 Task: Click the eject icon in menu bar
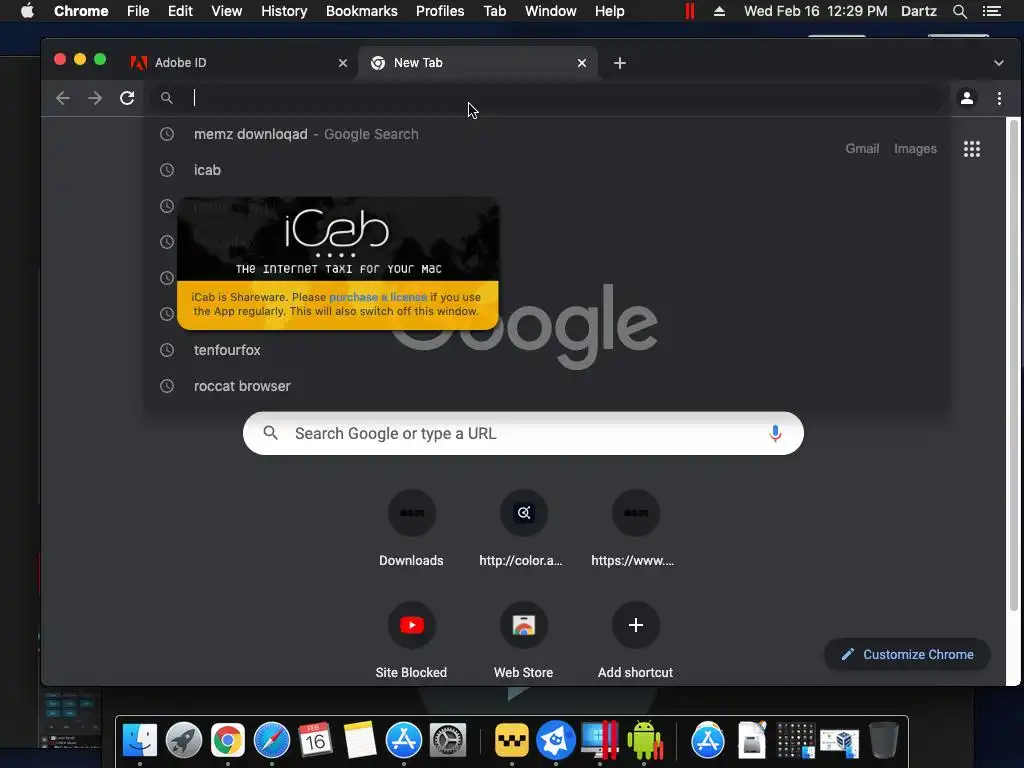[719, 11]
